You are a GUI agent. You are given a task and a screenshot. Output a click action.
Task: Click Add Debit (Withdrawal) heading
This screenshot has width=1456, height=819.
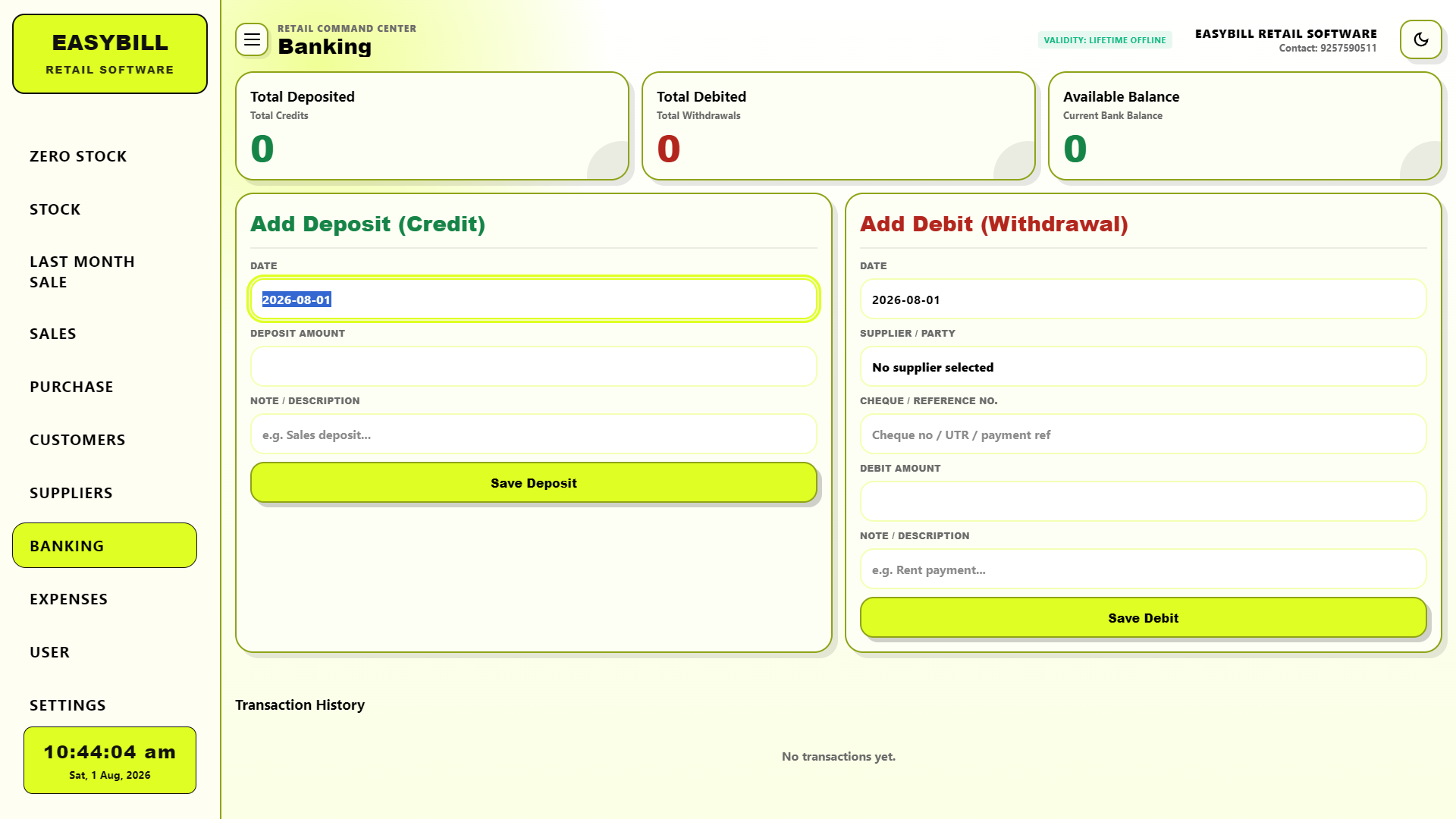tap(994, 224)
